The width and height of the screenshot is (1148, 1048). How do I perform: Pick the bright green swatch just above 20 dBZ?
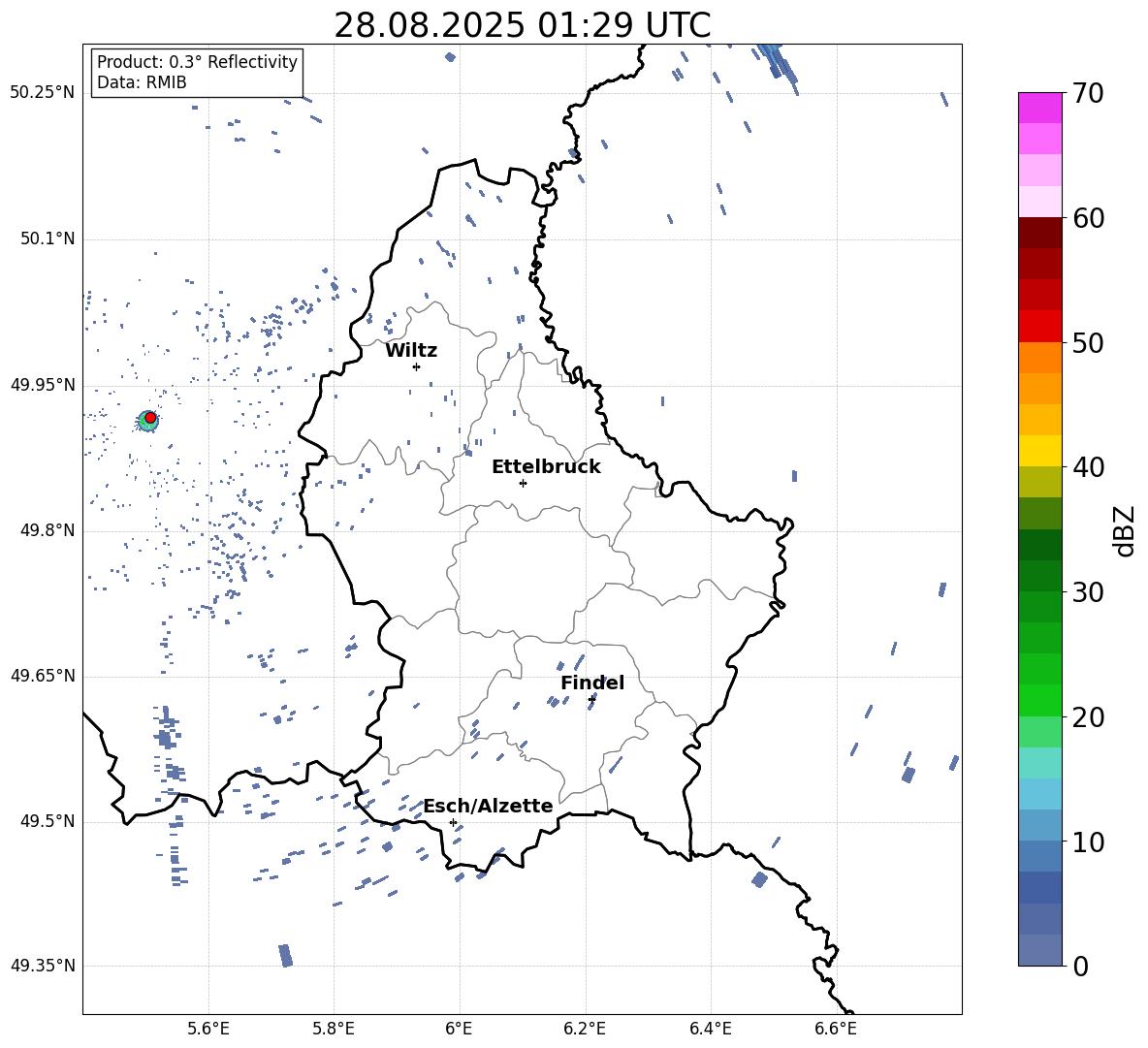1039,700
